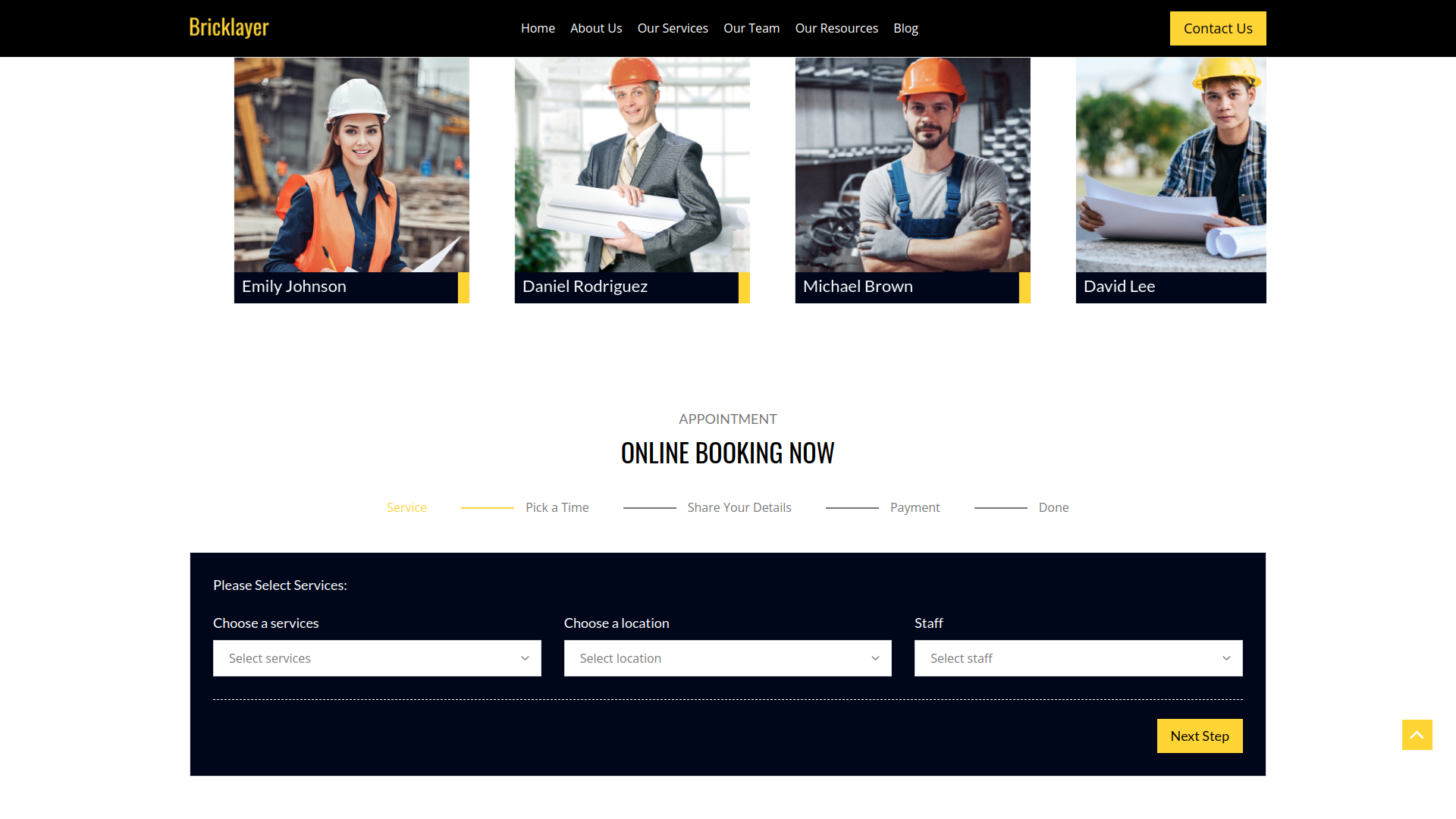
Task: Open Daniel Rodriguez's team photo
Action: [632, 165]
